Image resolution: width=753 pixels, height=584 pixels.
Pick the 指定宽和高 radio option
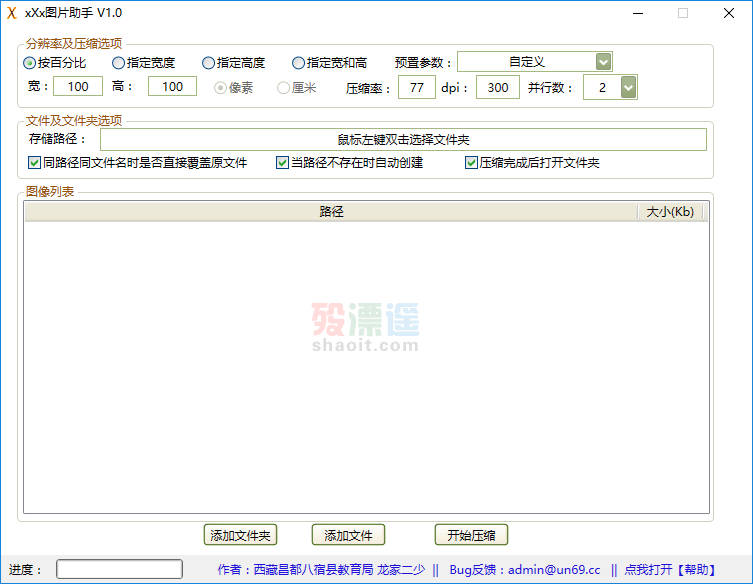[329, 63]
